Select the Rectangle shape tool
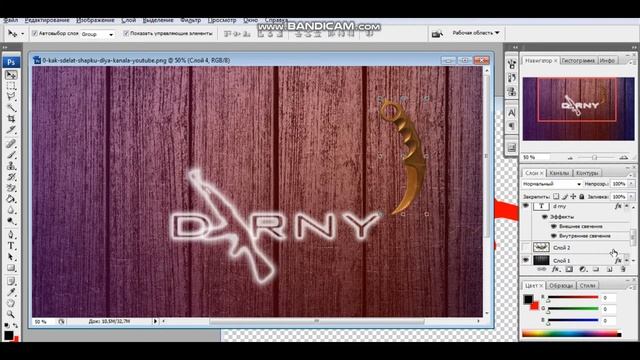The height and width of the screenshot is (360, 640). [11, 268]
